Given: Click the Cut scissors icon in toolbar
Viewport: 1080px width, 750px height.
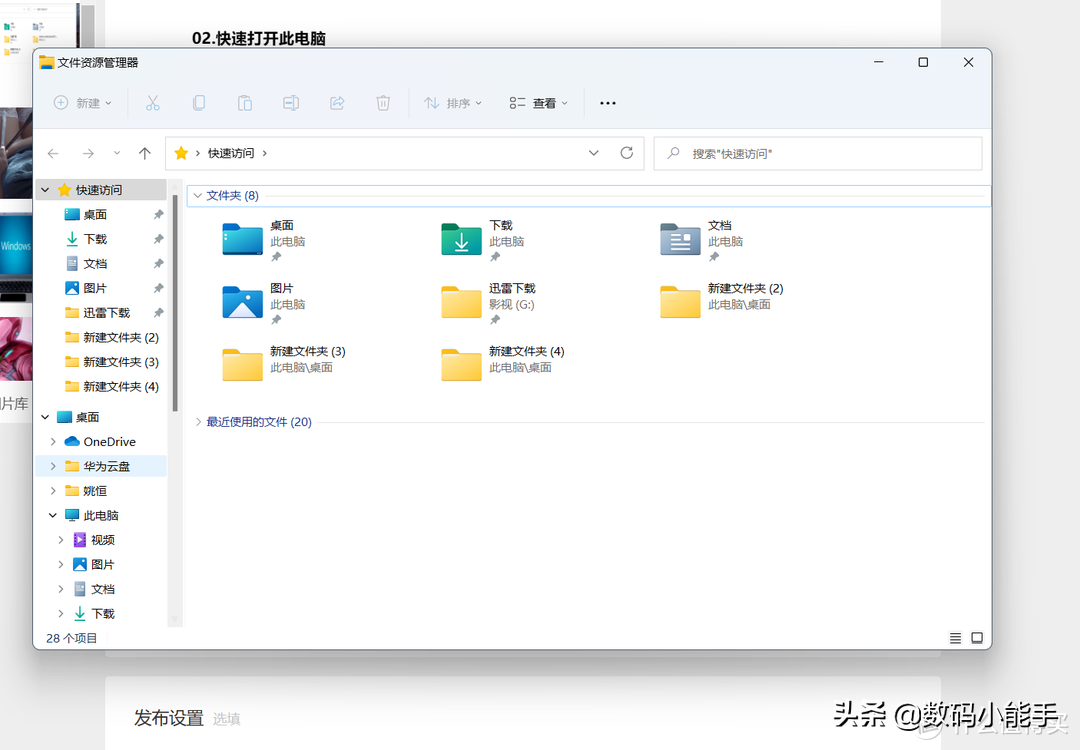Looking at the screenshot, I should pyautogui.click(x=152, y=103).
